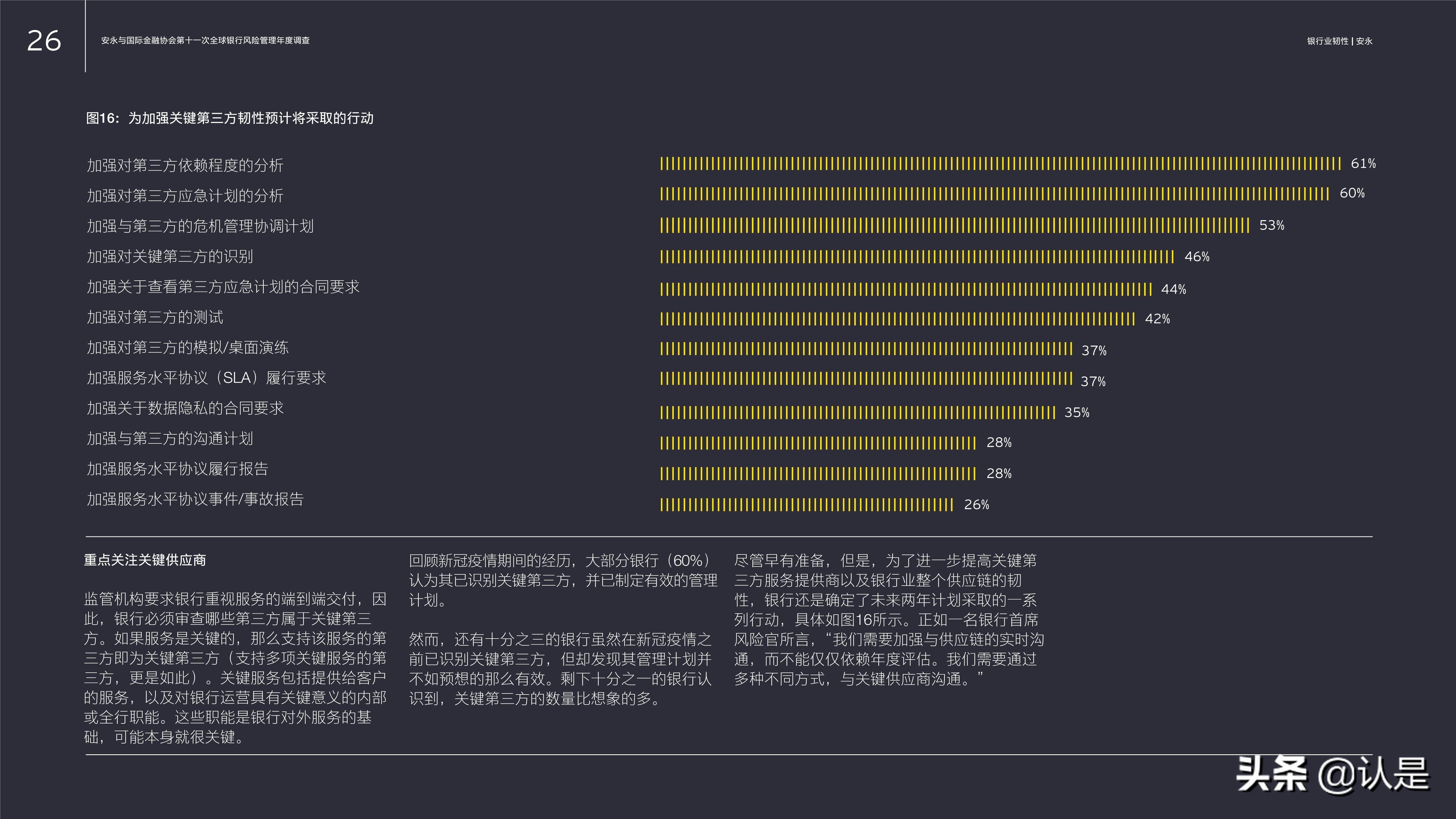The image size is (1456, 819).
Task: Click the 61% value label
Action: 1363,164
